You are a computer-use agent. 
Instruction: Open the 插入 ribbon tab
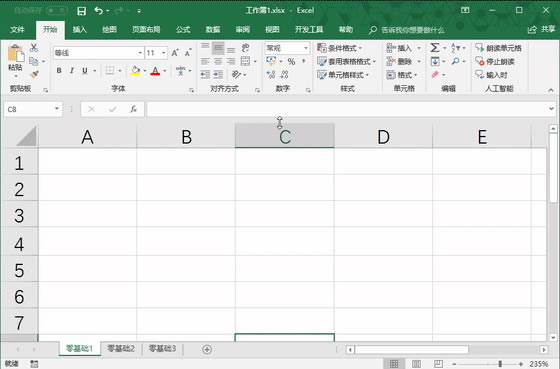(x=80, y=29)
